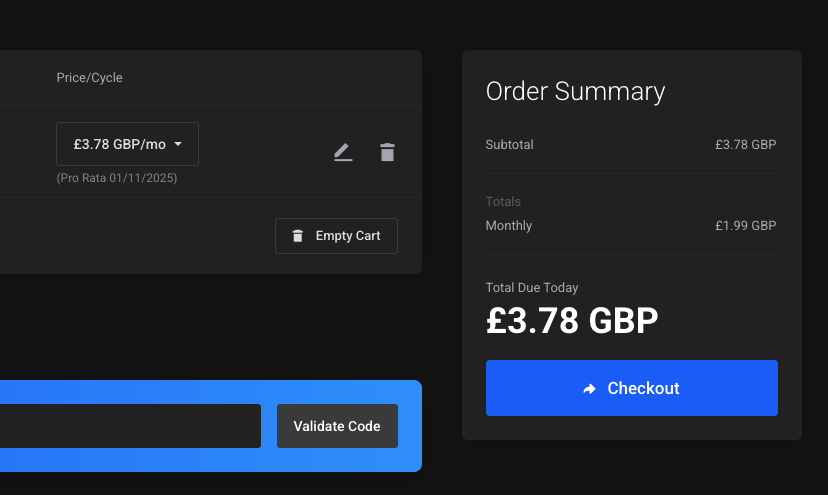Screen dimensions: 828x495
Task: Proceed to Checkout
Action: coord(632,388)
